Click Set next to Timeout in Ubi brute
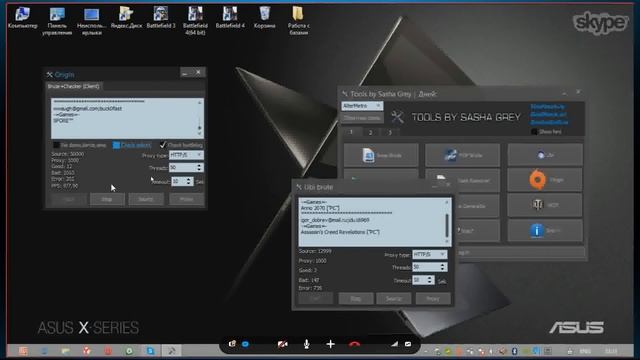The image size is (640, 360). [442, 281]
